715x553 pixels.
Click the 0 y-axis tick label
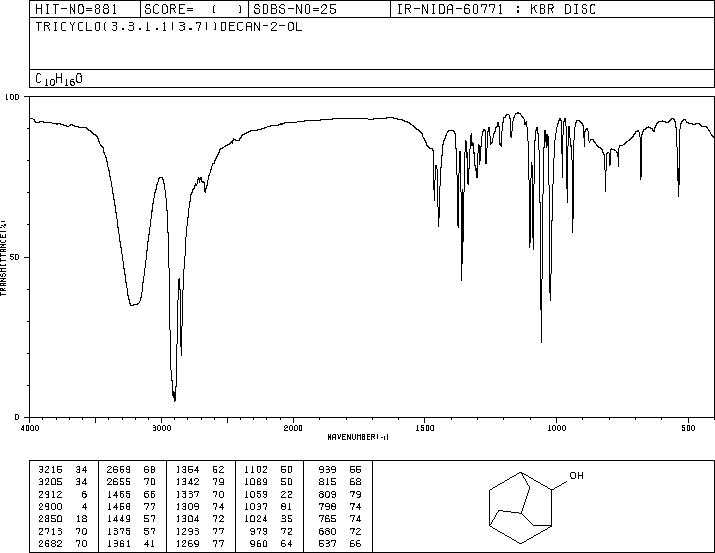[17, 417]
